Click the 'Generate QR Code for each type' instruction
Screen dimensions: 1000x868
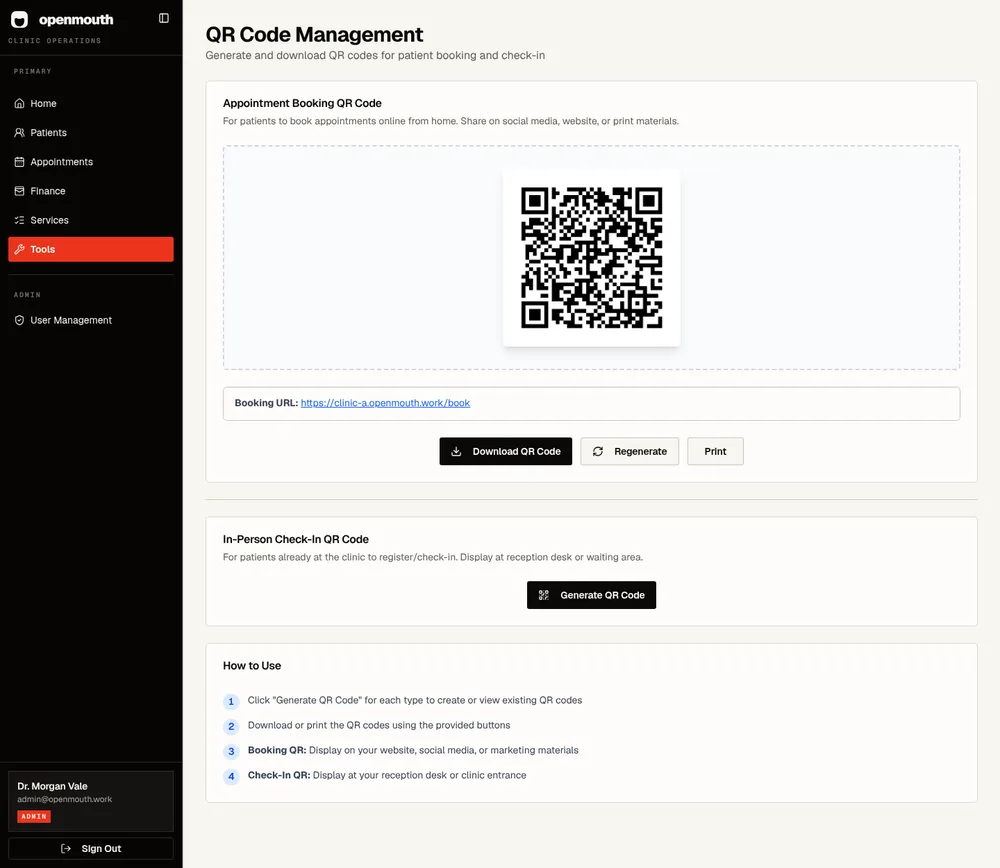415,700
